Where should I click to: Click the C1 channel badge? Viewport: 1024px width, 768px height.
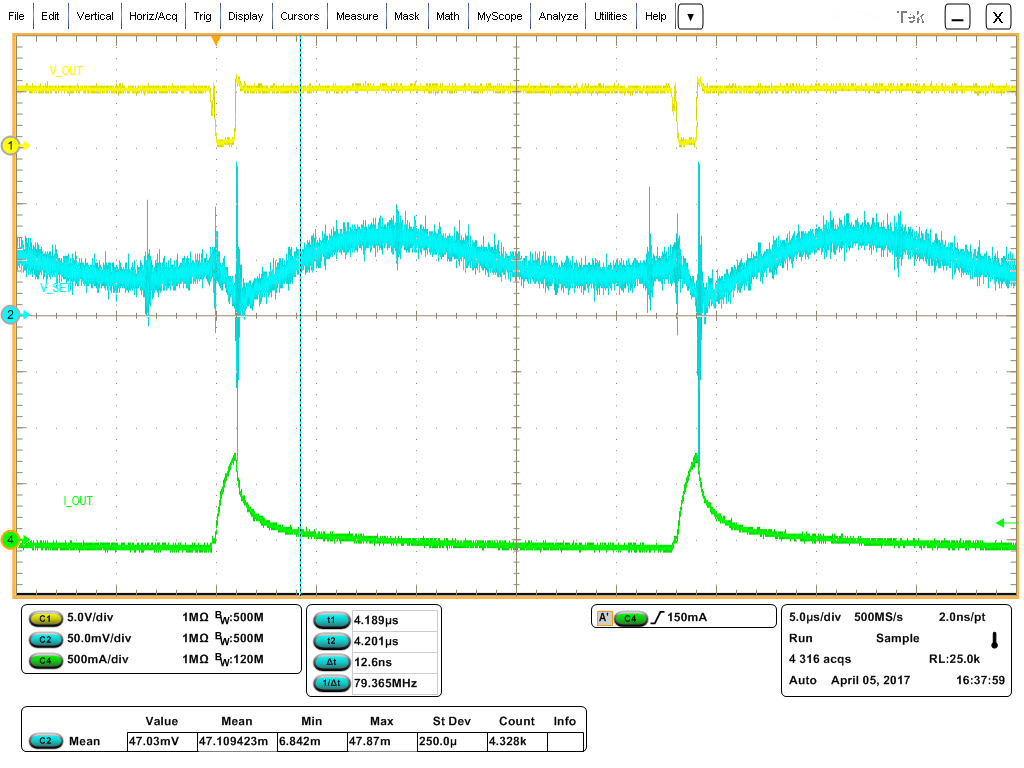45,618
